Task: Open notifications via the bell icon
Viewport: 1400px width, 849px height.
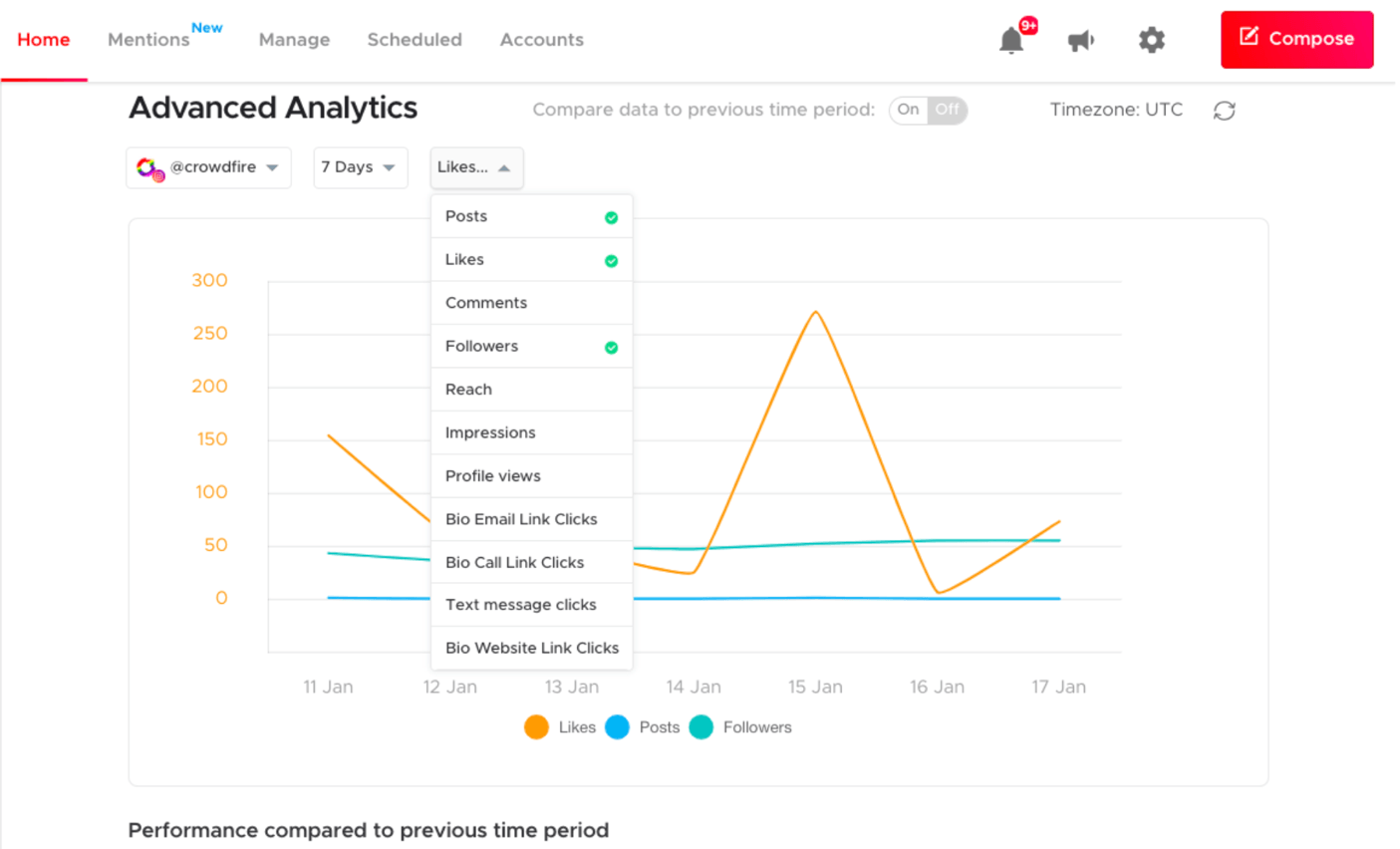Action: tap(1012, 40)
